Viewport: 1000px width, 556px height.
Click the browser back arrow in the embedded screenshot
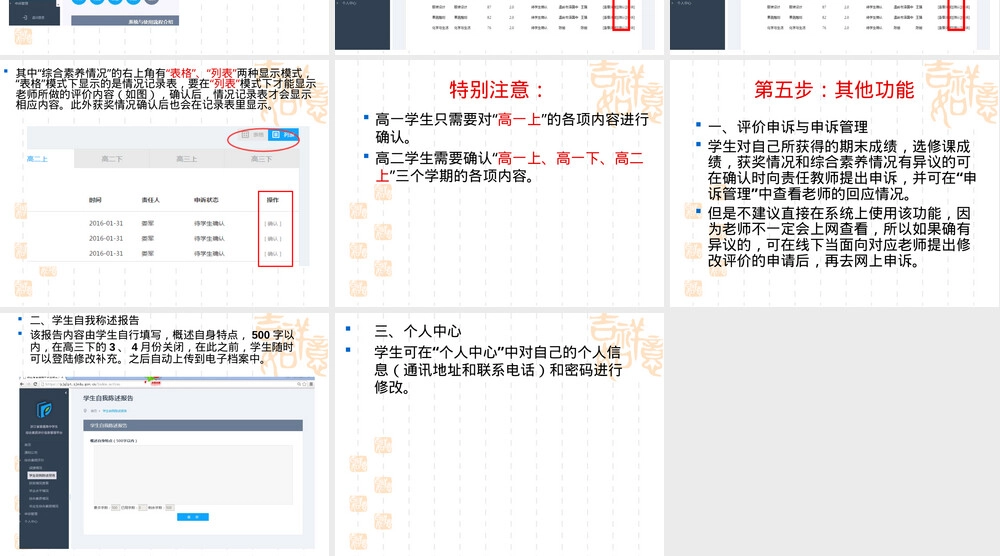(22, 384)
